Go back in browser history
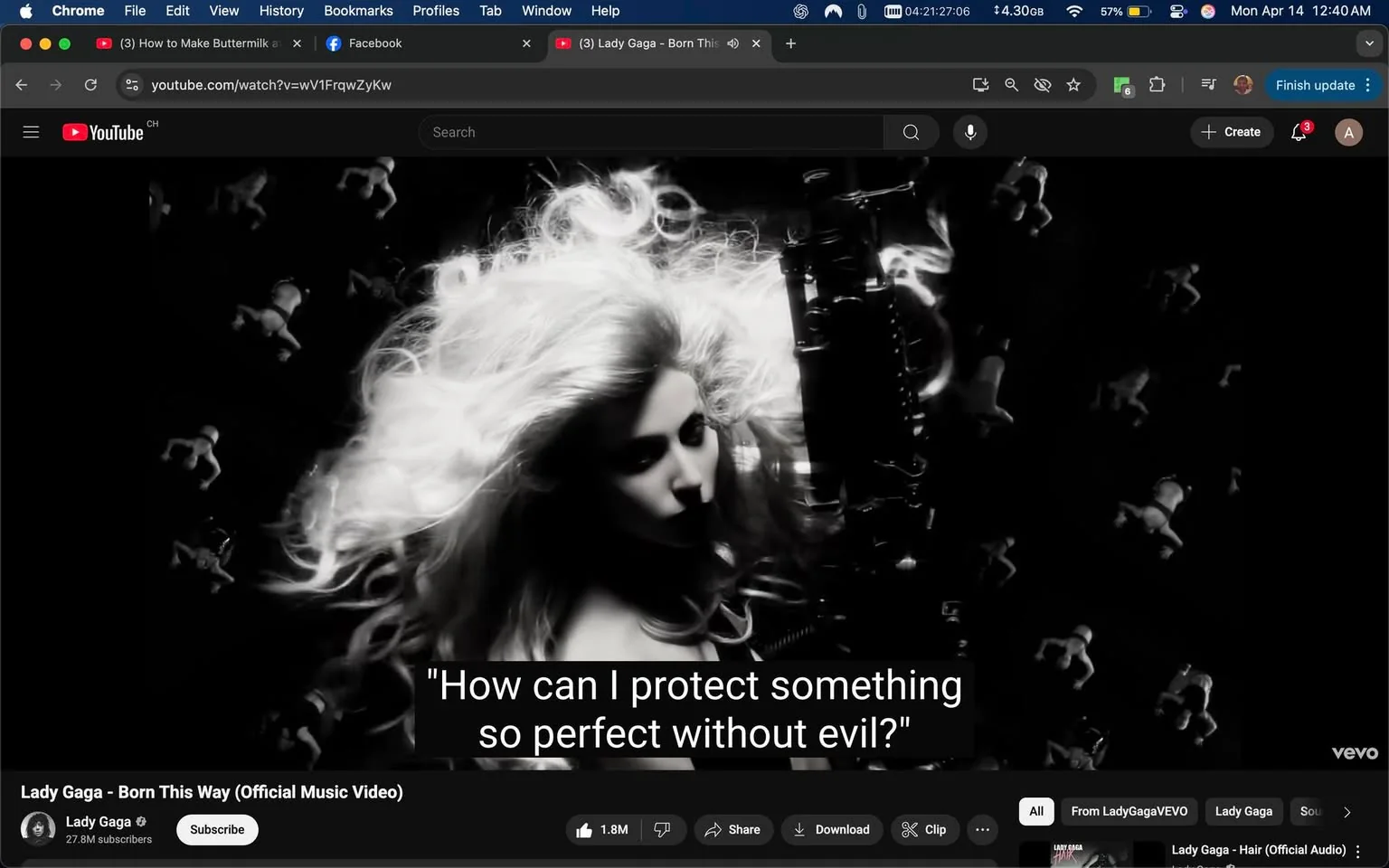This screenshot has height=868, width=1389. coord(22,85)
